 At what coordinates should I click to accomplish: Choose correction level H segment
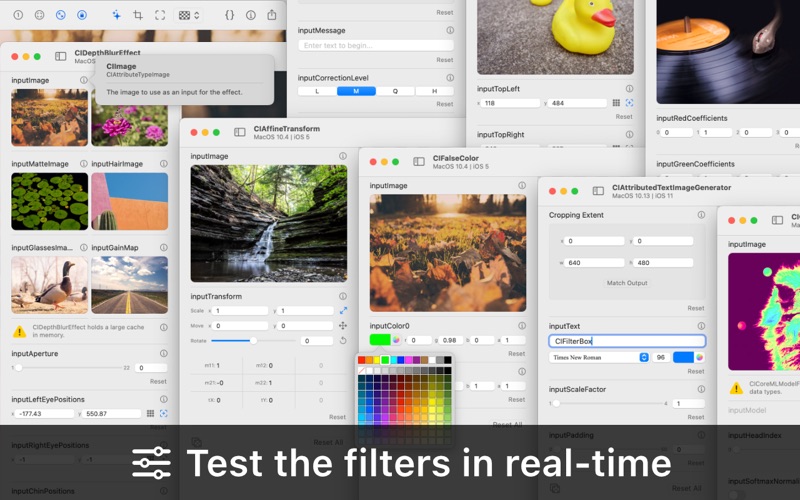coord(434,91)
